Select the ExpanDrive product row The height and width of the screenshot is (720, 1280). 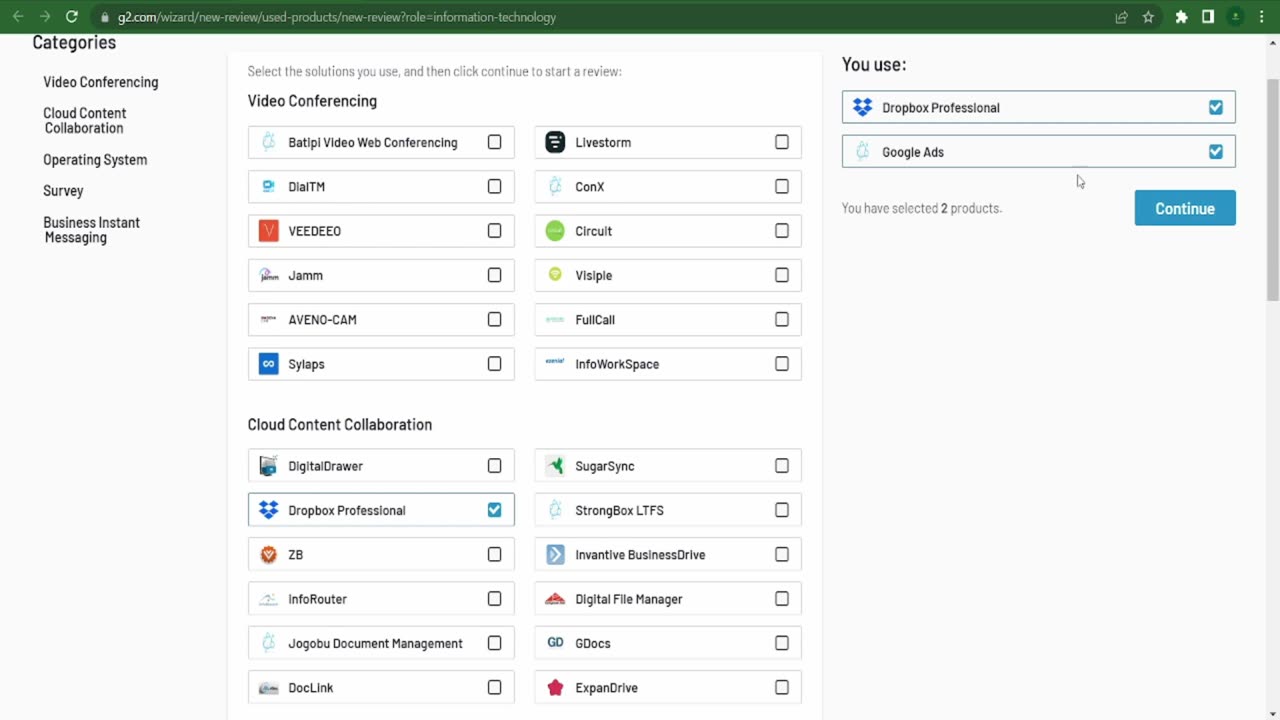click(668, 688)
